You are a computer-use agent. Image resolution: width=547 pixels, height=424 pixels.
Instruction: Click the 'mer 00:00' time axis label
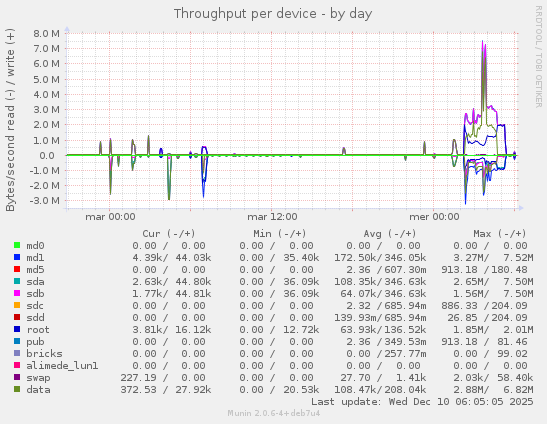434,217
